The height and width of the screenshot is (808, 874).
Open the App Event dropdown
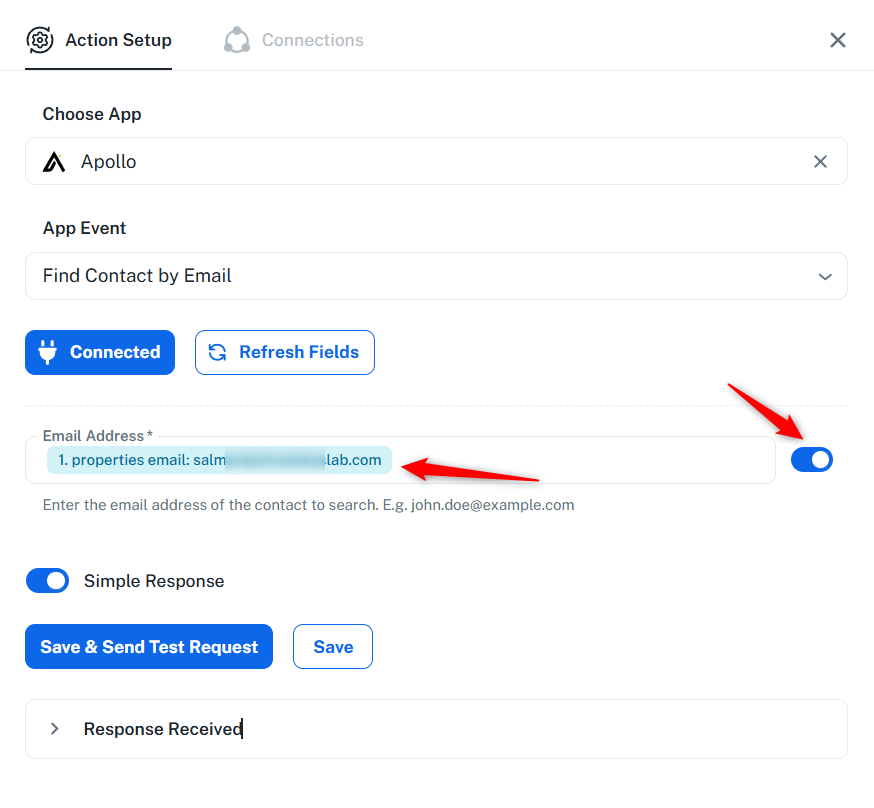pos(436,276)
